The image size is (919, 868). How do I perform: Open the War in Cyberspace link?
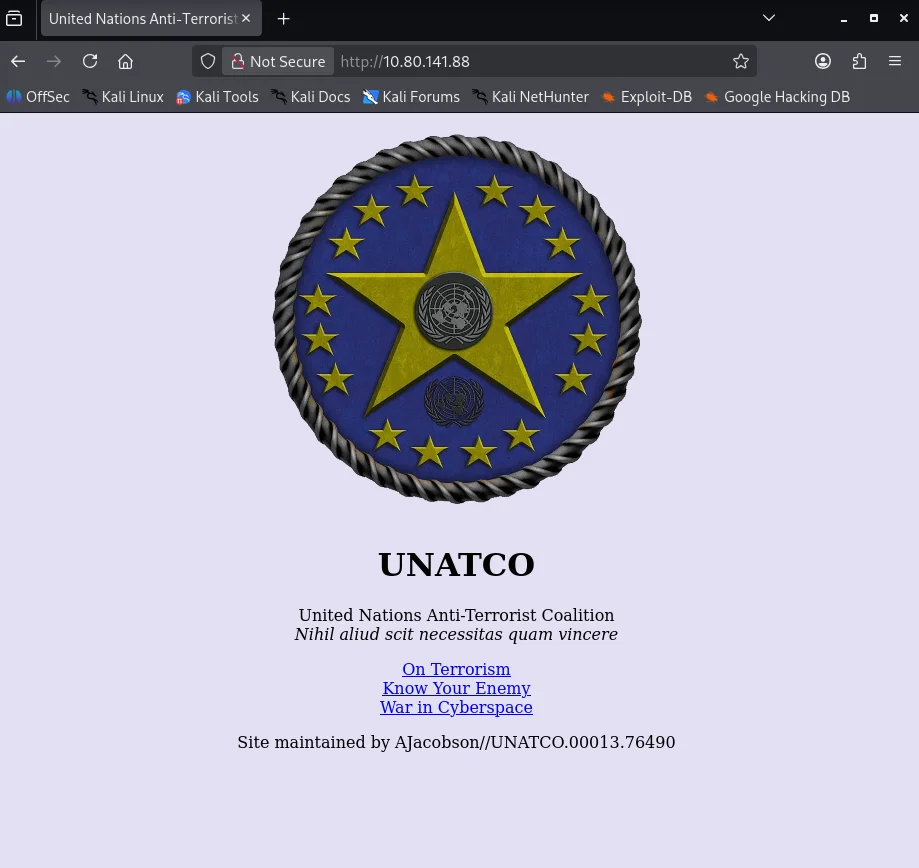(456, 707)
